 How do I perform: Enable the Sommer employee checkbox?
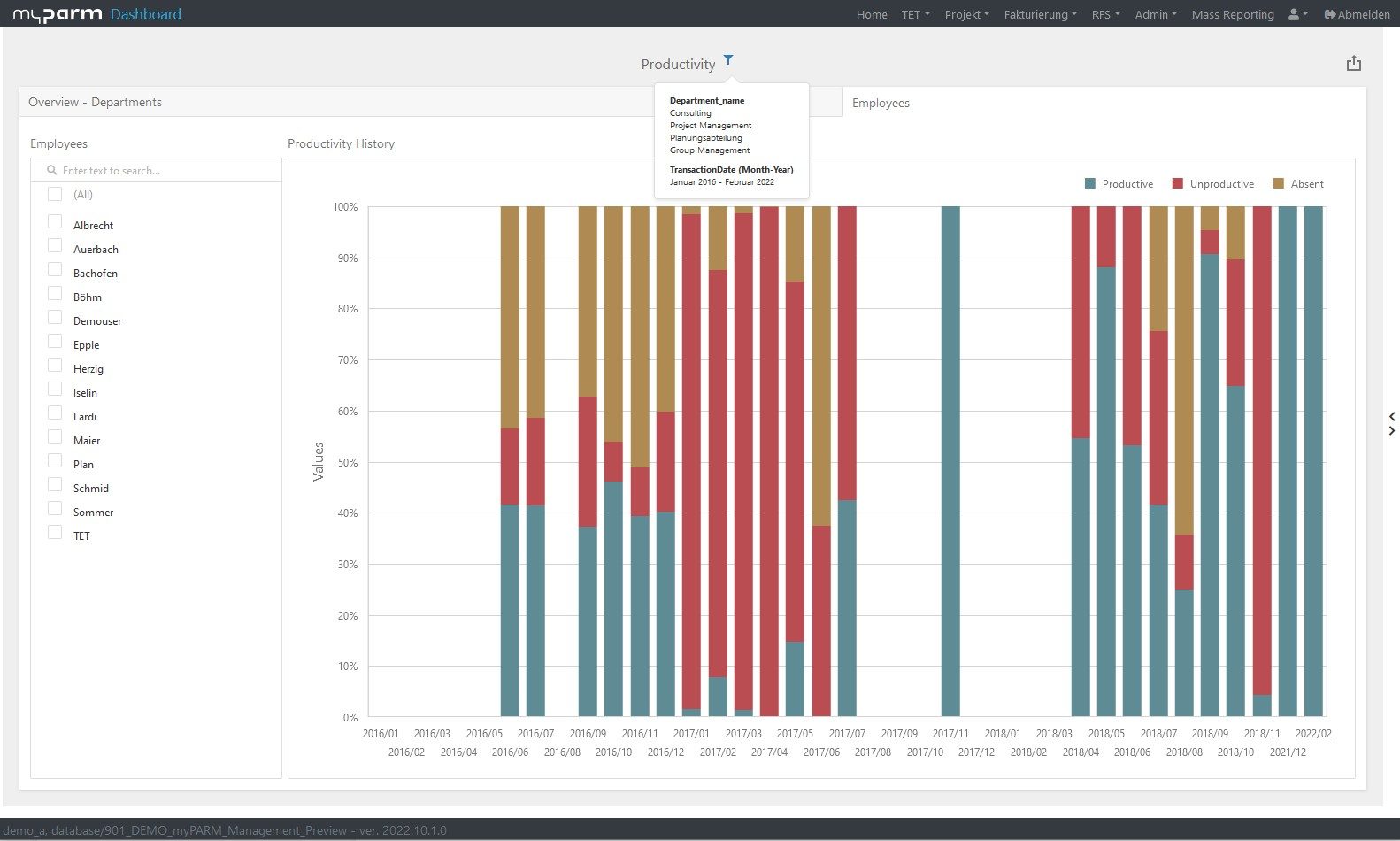(x=55, y=509)
